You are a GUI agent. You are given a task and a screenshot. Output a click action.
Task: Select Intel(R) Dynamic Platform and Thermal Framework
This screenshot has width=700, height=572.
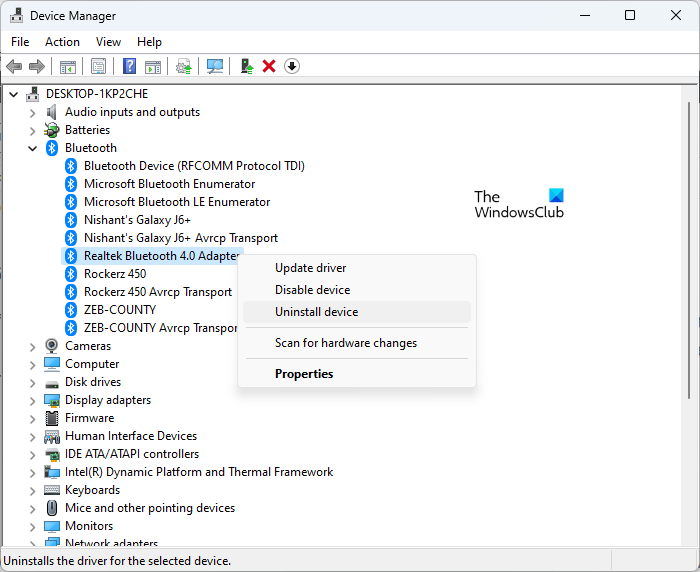(x=199, y=472)
